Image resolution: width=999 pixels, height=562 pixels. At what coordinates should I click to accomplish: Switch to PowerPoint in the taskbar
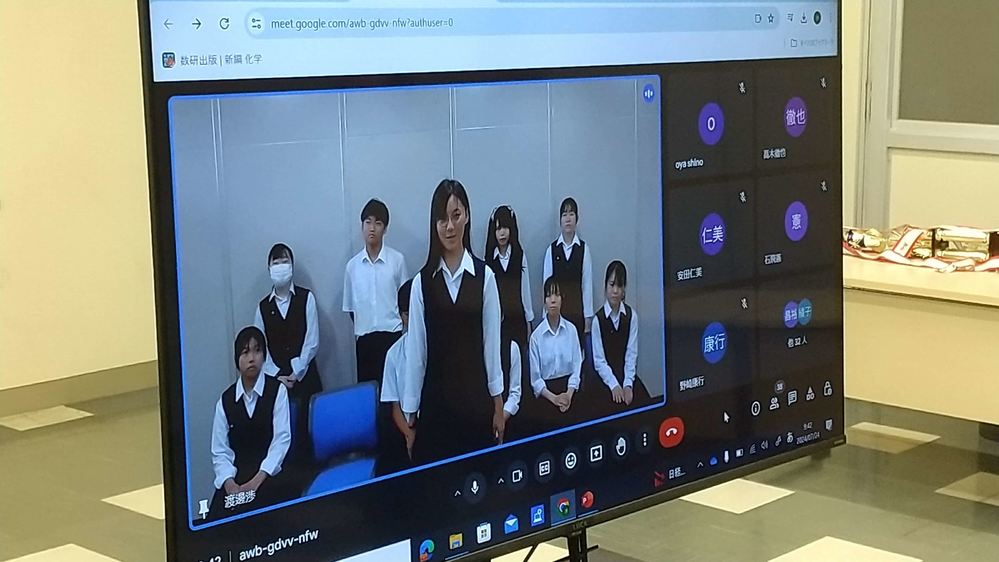[x=587, y=500]
